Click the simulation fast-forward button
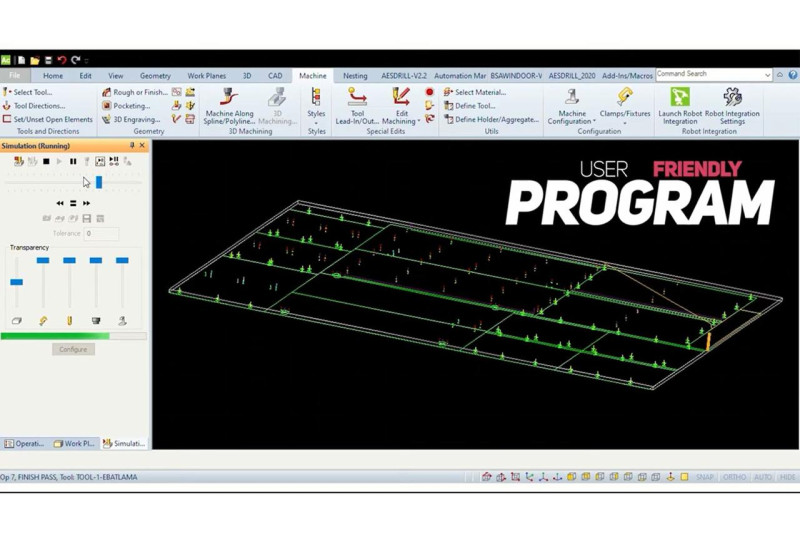Viewport: 800px width, 534px height. [x=87, y=203]
